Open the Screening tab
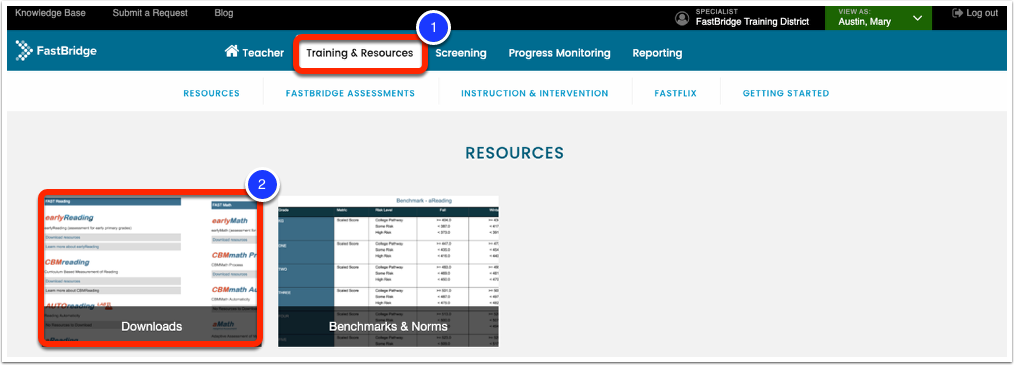 [460, 53]
